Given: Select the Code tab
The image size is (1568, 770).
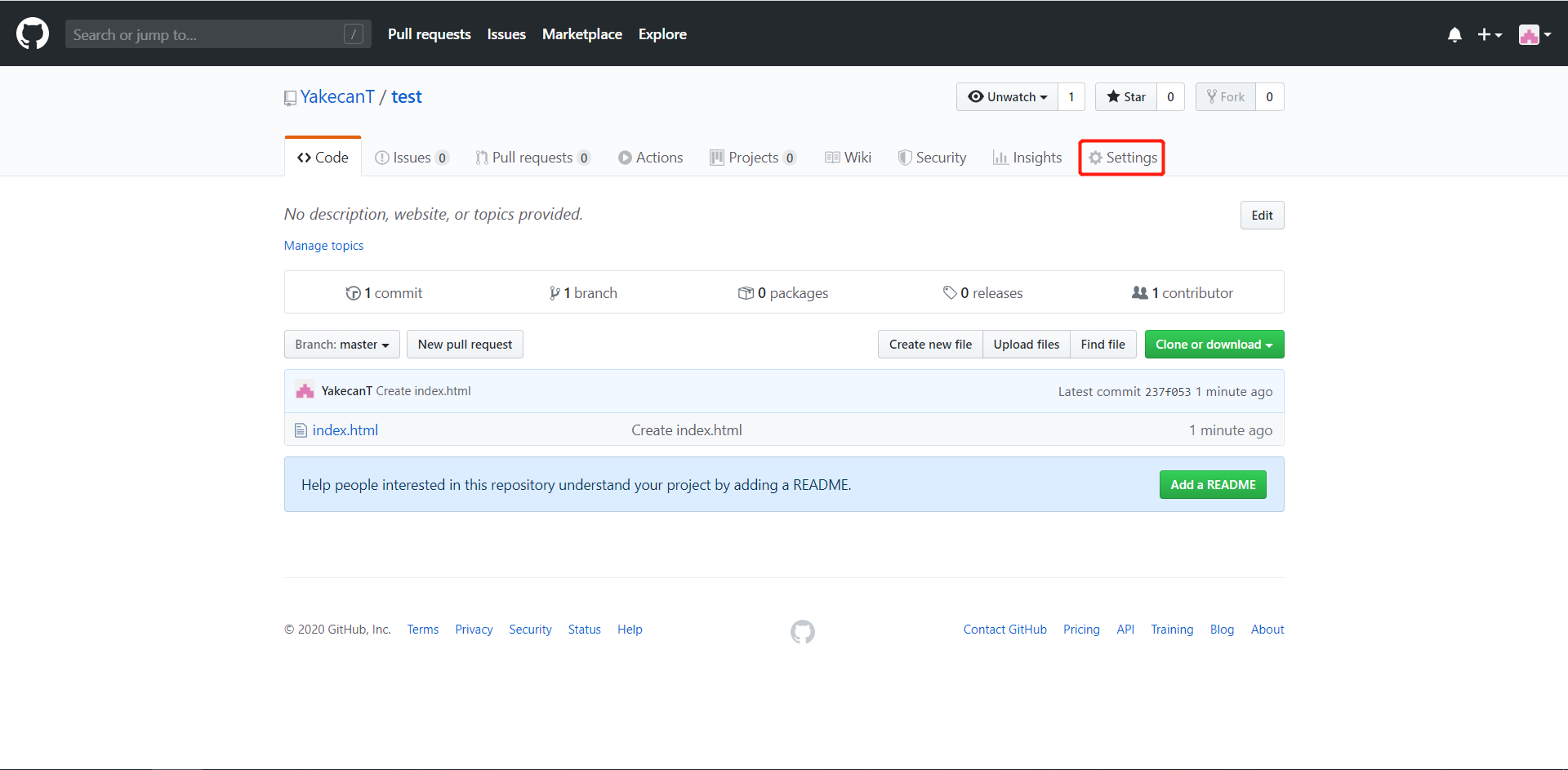Looking at the screenshot, I should click(323, 157).
